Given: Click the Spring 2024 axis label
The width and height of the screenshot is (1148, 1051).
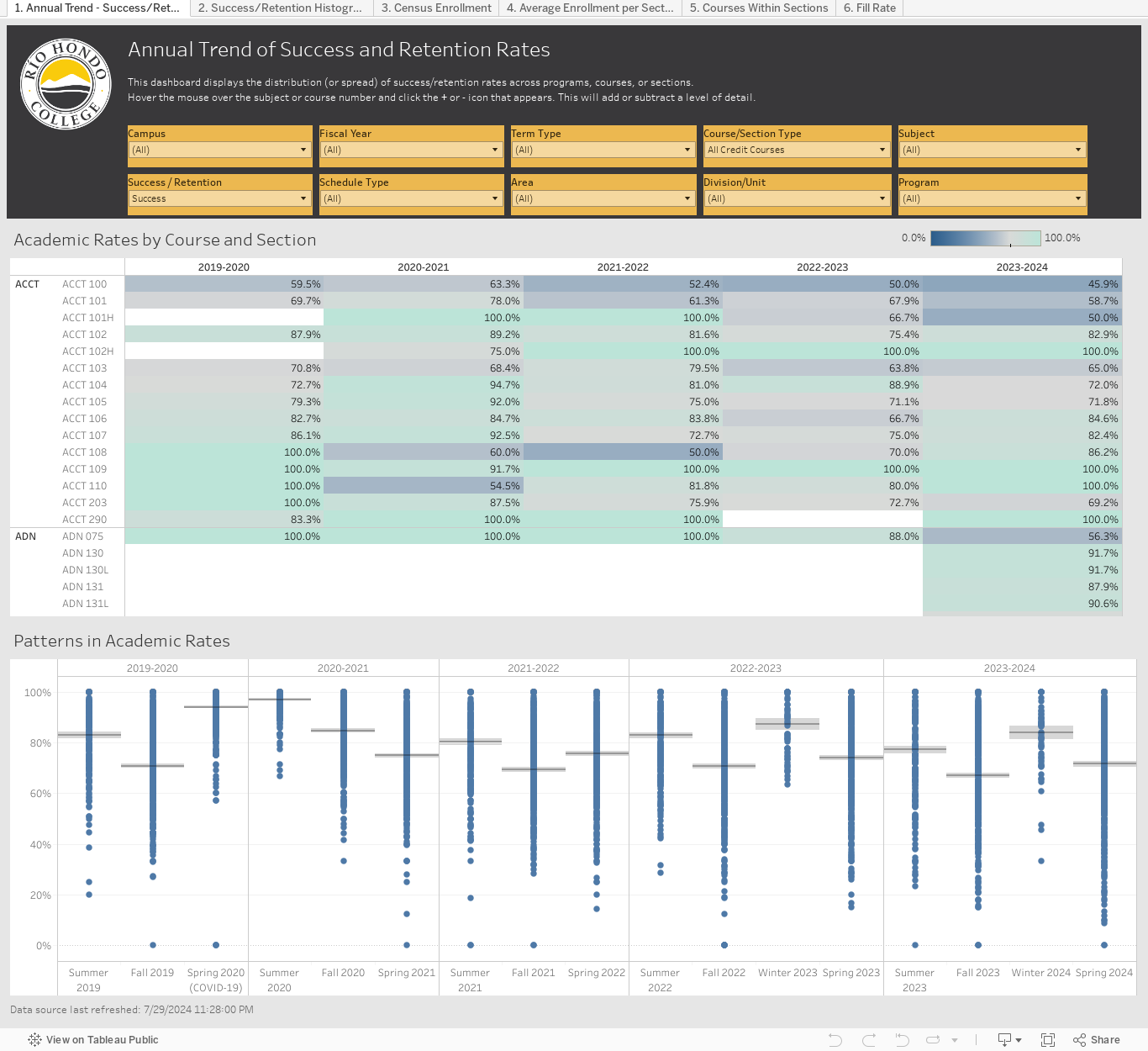Looking at the screenshot, I should [x=1104, y=973].
